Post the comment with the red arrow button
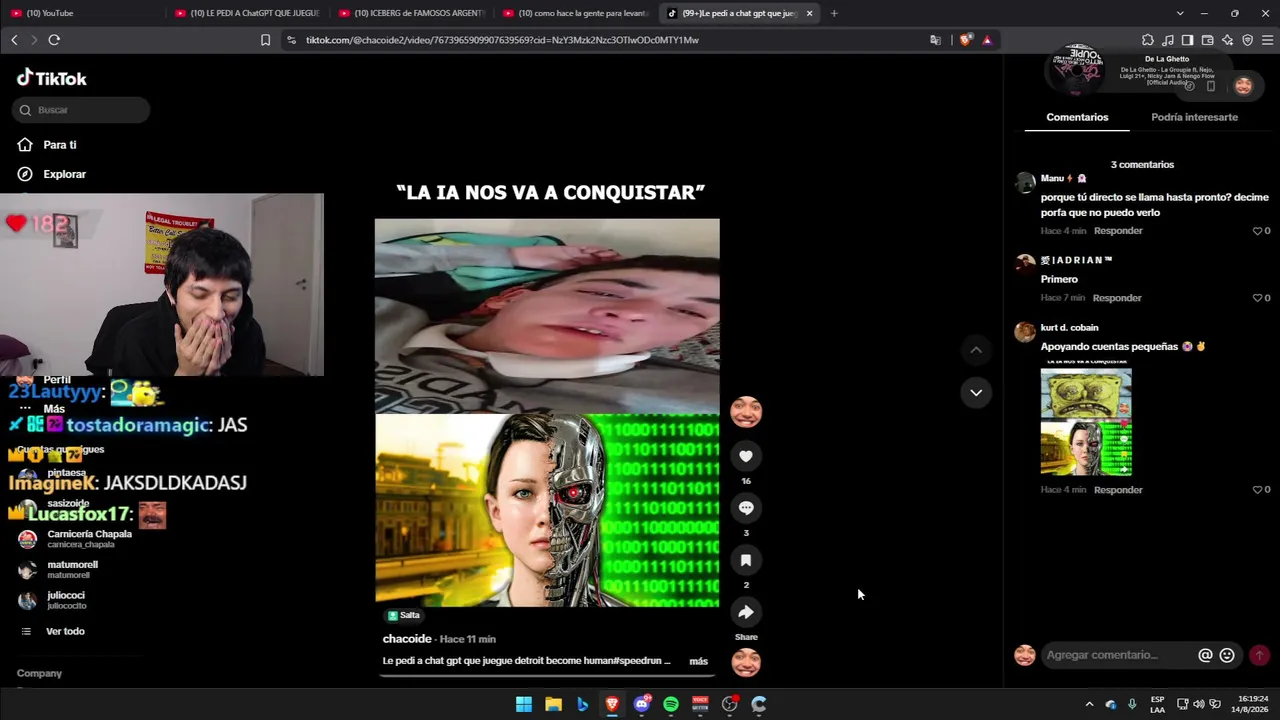1280x720 pixels. [1259, 655]
